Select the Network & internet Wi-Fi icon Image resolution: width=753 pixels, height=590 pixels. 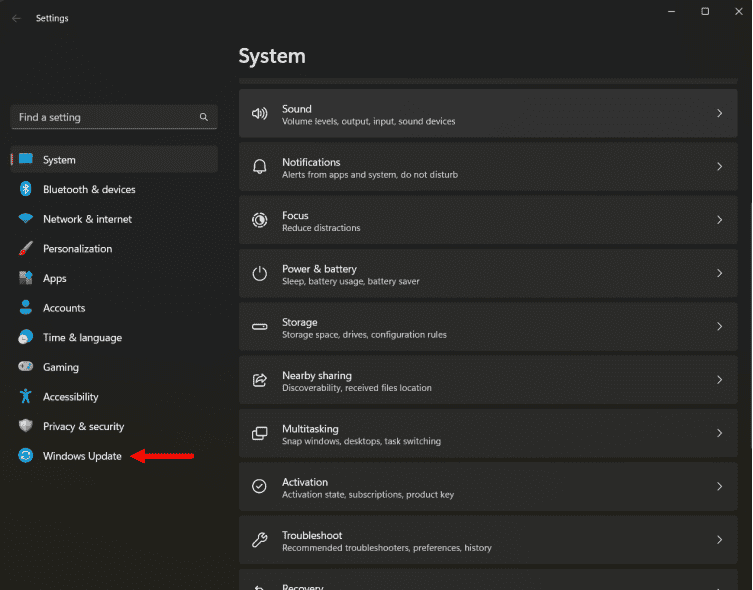[26, 219]
